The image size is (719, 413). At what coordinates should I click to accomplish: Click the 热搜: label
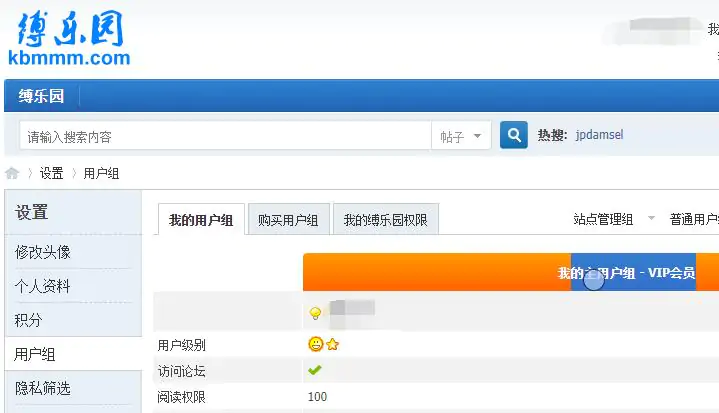[x=553, y=135]
